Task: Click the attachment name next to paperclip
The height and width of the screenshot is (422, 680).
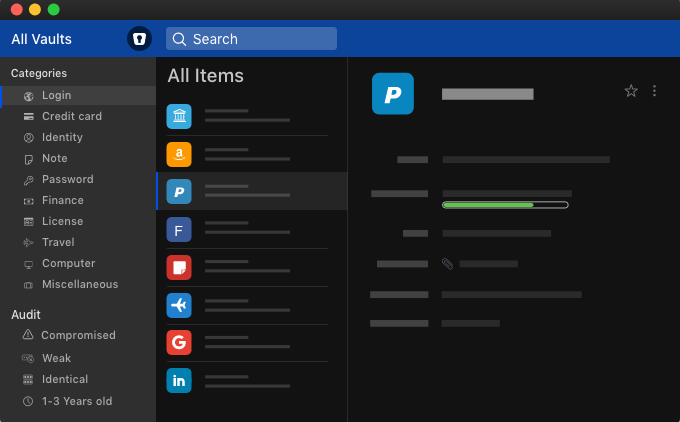Action: (489, 264)
